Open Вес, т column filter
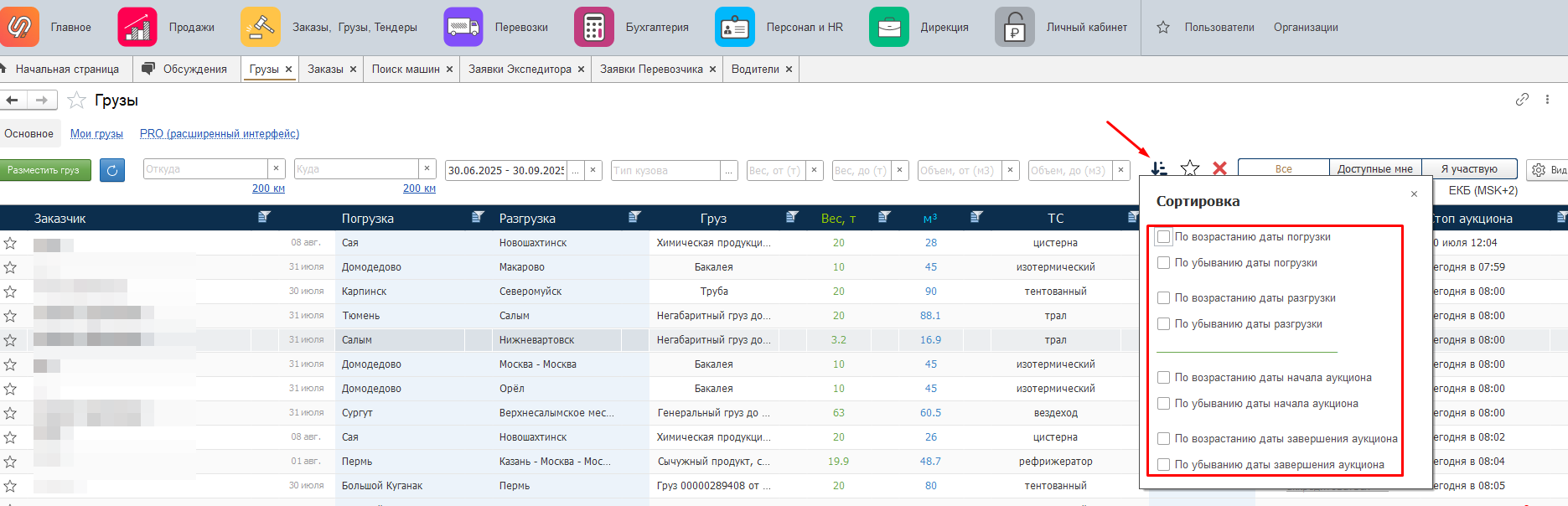 coord(884,218)
